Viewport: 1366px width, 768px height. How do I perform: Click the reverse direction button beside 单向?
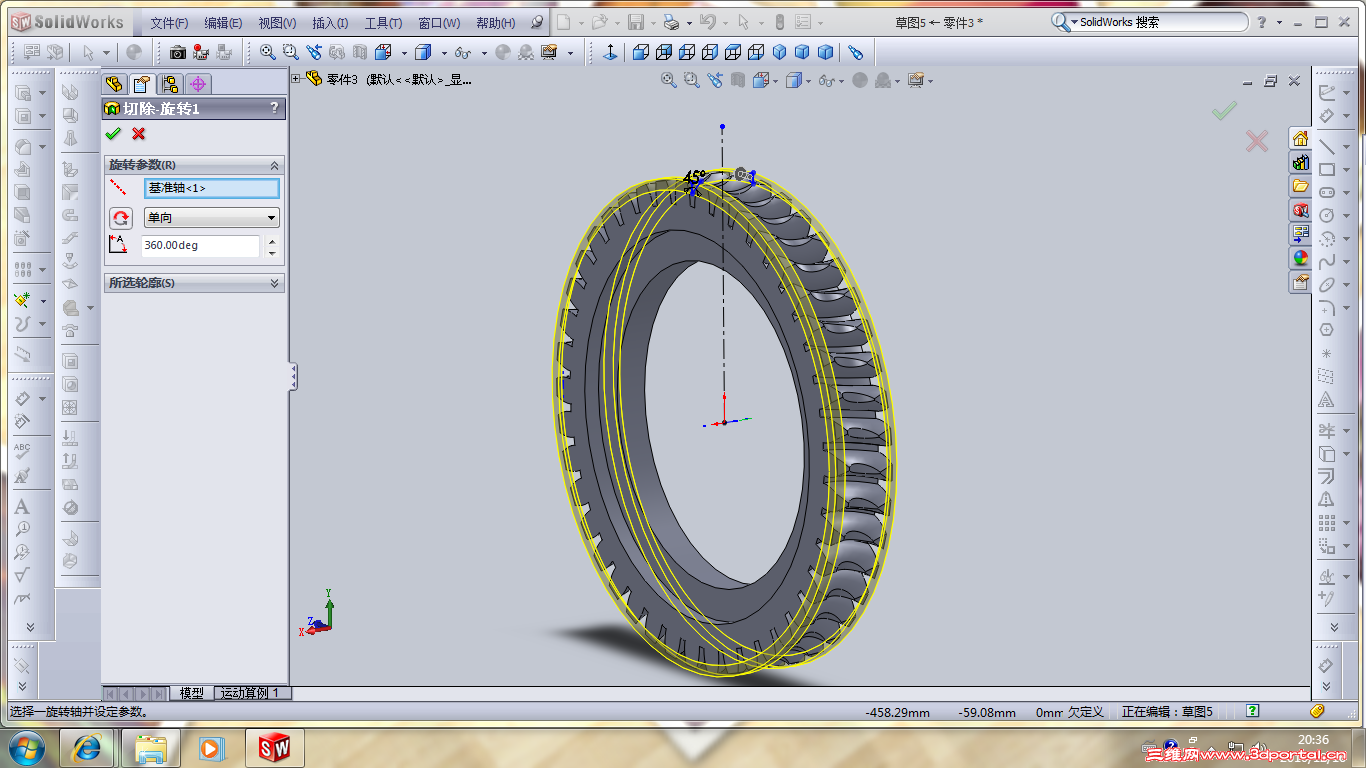[x=121, y=217]
